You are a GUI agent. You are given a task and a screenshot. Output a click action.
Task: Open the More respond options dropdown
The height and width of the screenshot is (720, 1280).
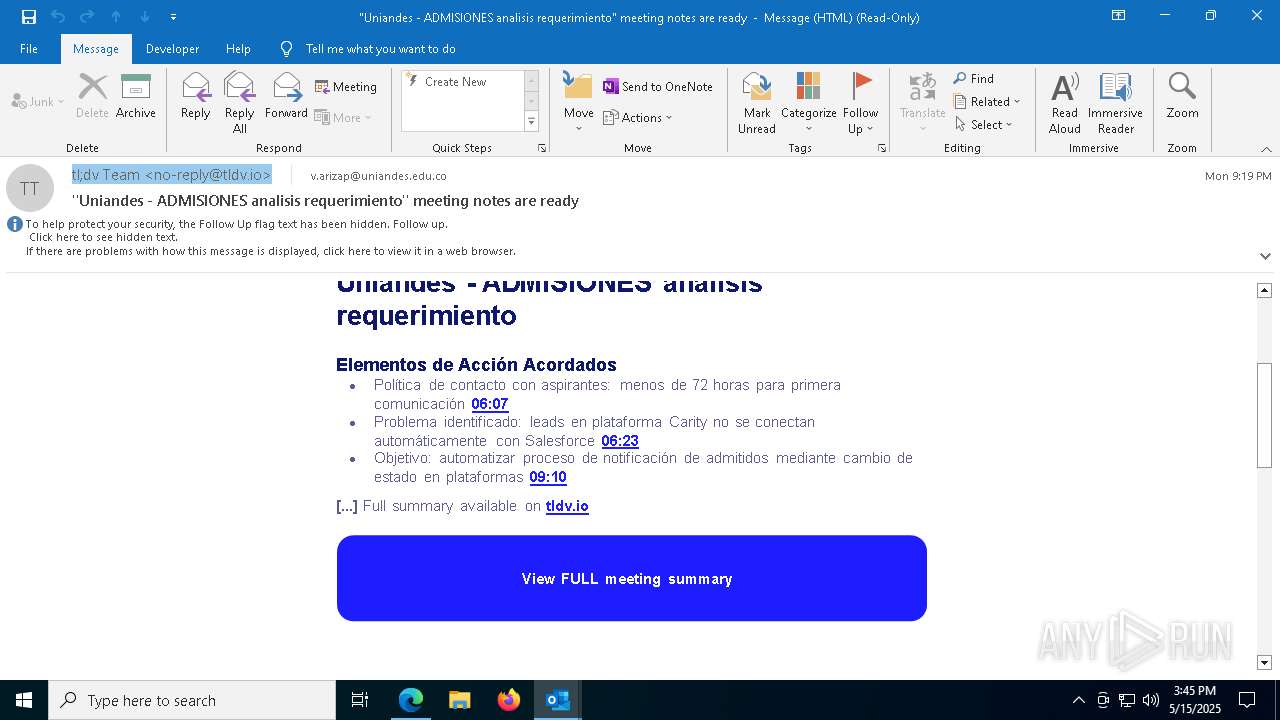pyautogui.click(x=343, y=117)
